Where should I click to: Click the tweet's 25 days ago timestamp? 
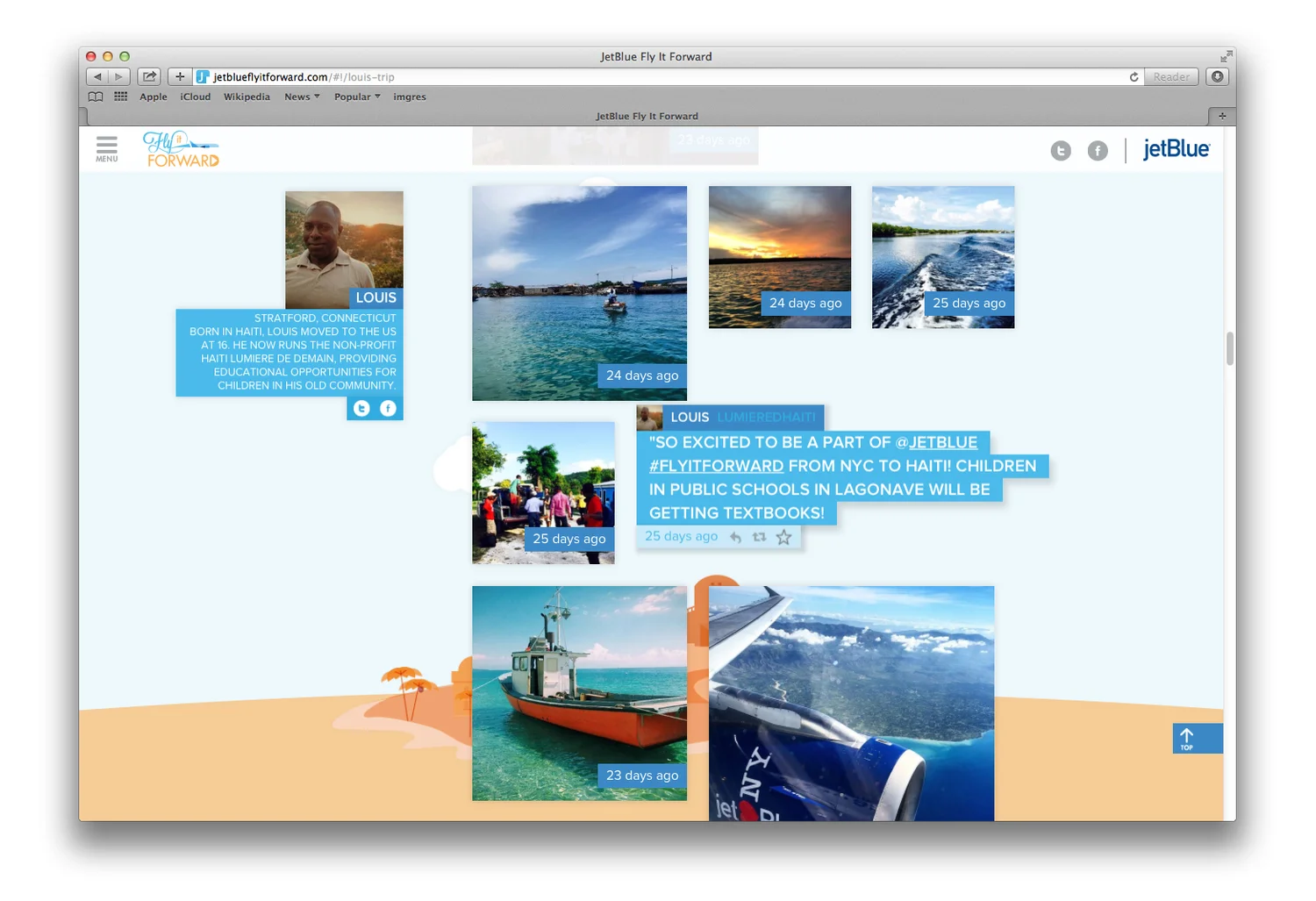click(681, 536)
